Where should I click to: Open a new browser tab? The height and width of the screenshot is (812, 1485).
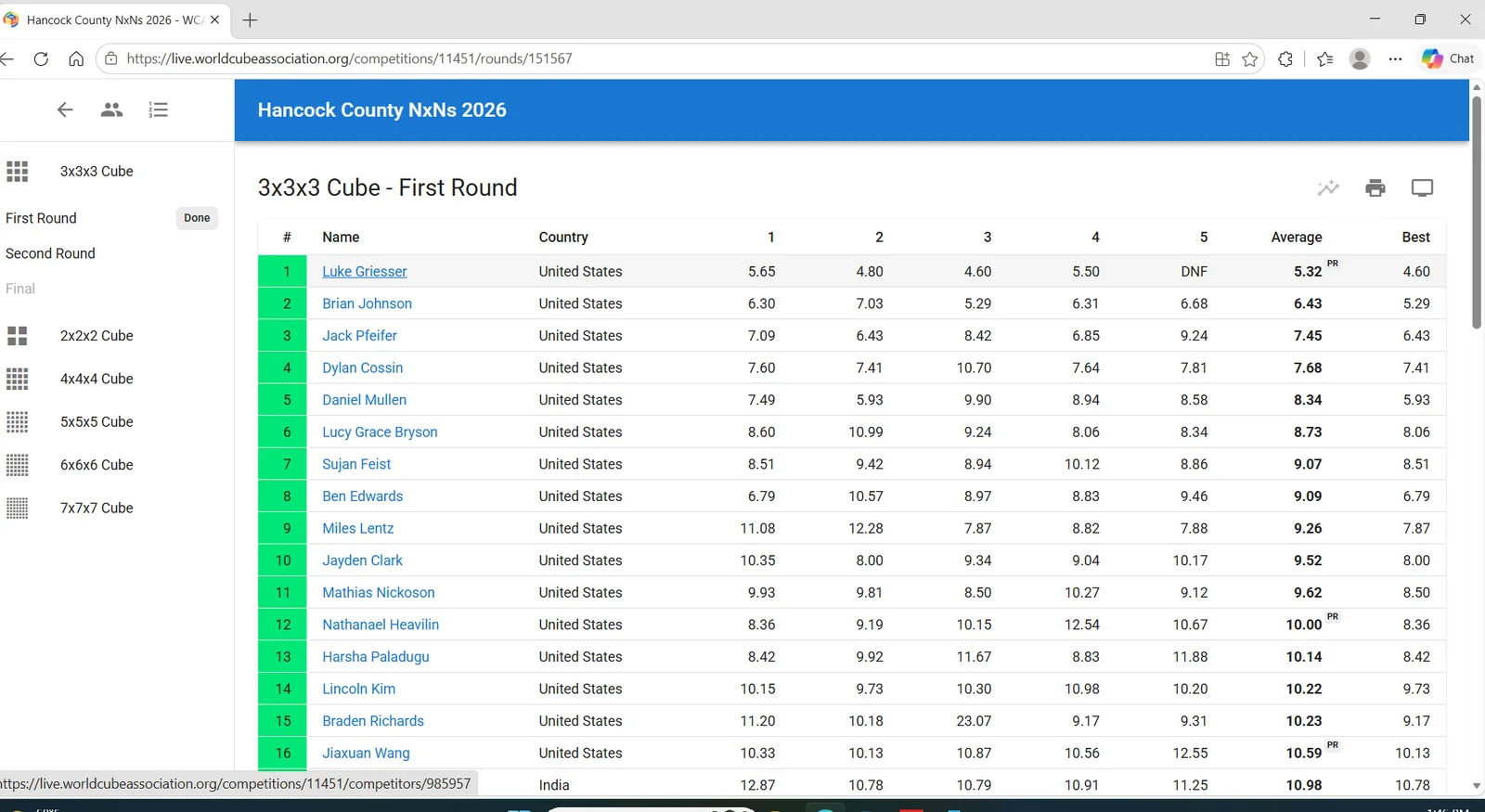coord(250,19)
